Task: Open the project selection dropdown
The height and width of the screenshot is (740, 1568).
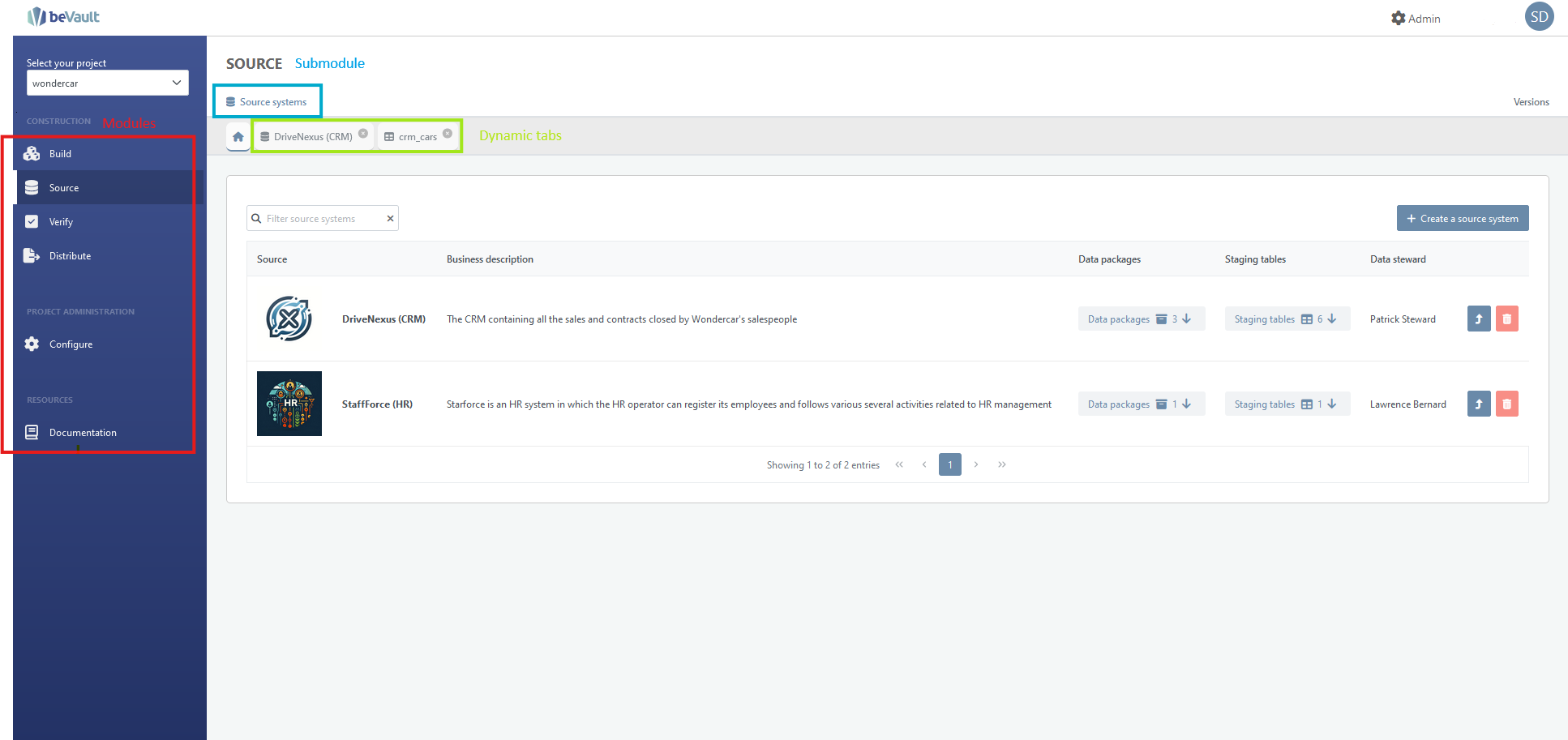Action: point(107,83)
